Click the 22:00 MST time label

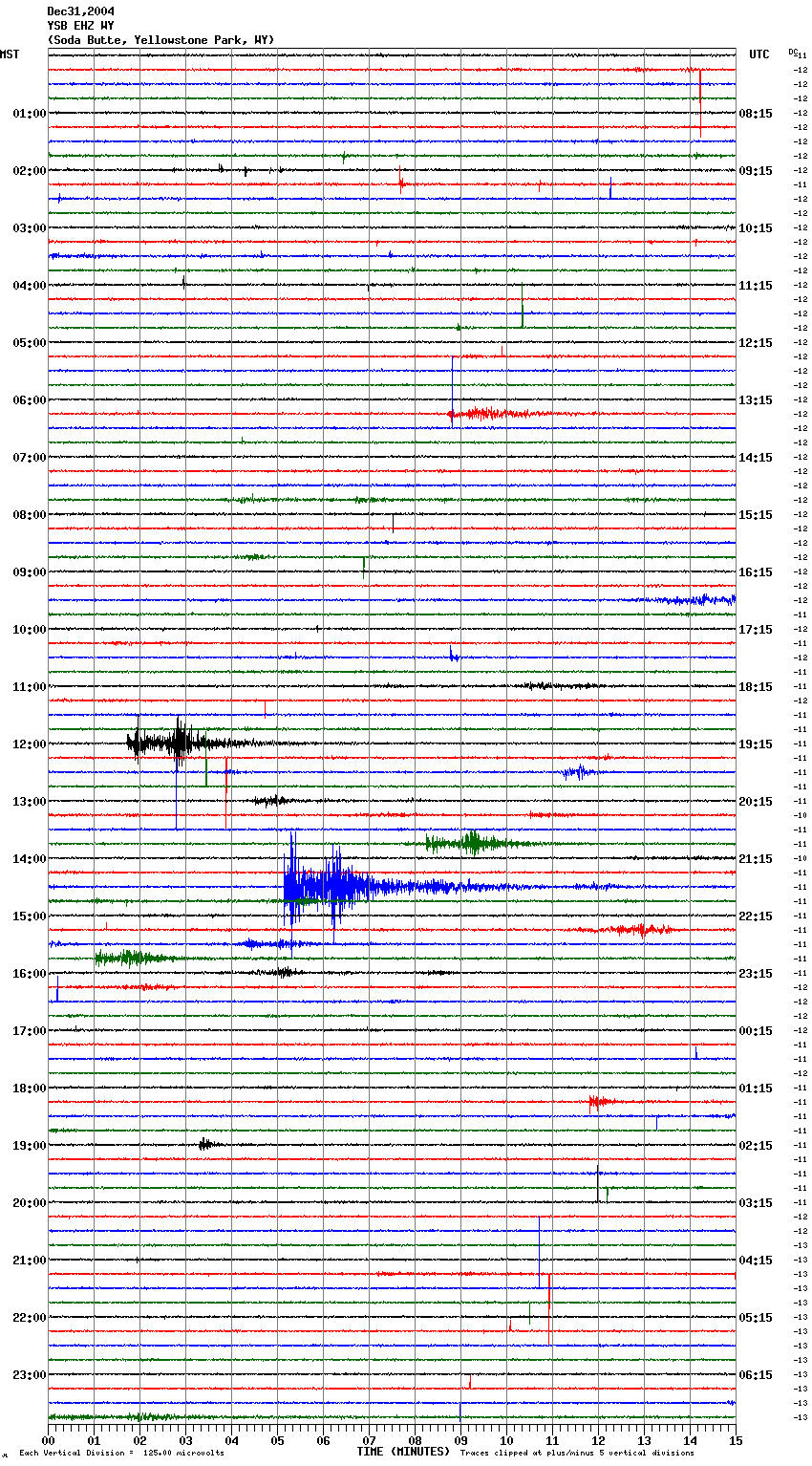click(x=29, y=1317)
